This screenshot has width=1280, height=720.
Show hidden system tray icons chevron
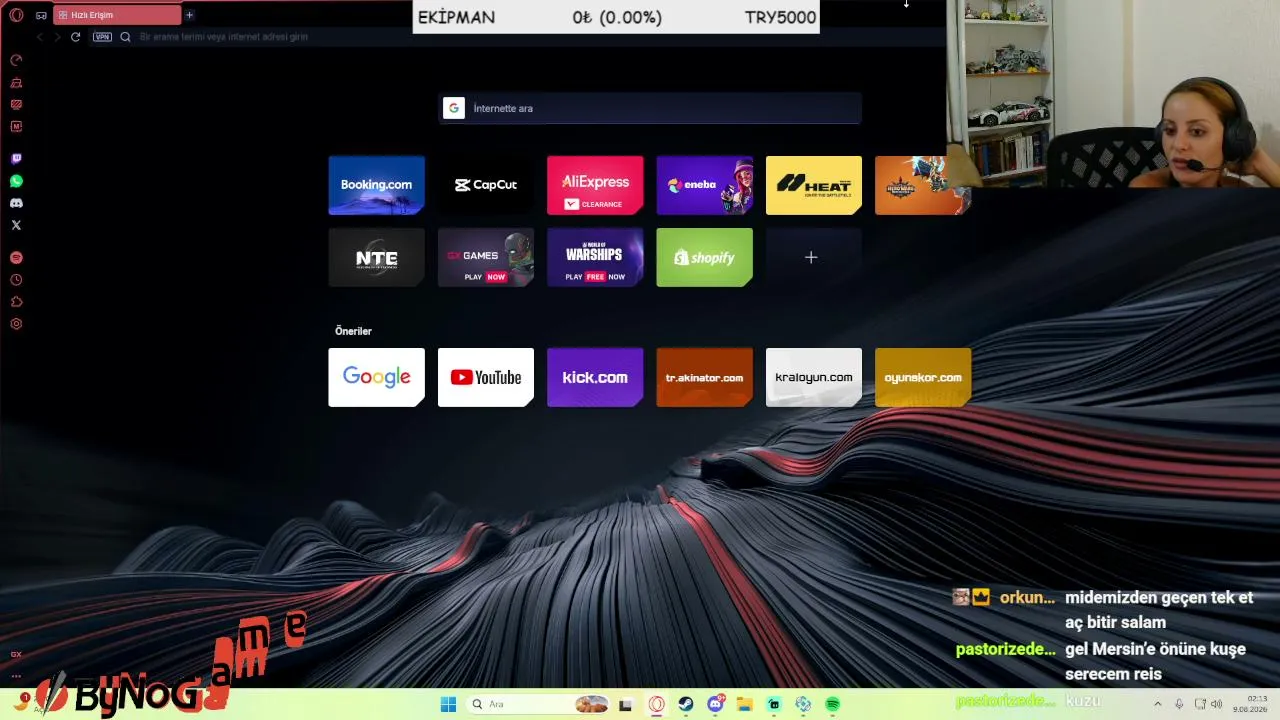[x=1158, y=704]
